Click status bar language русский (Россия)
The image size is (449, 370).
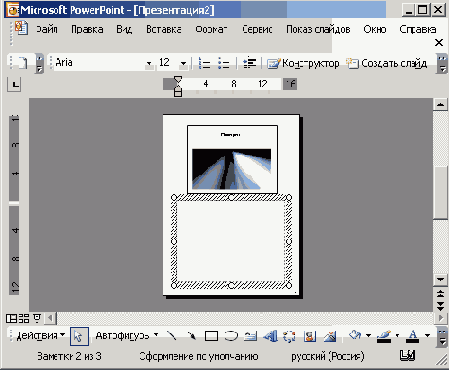[328, 356]
